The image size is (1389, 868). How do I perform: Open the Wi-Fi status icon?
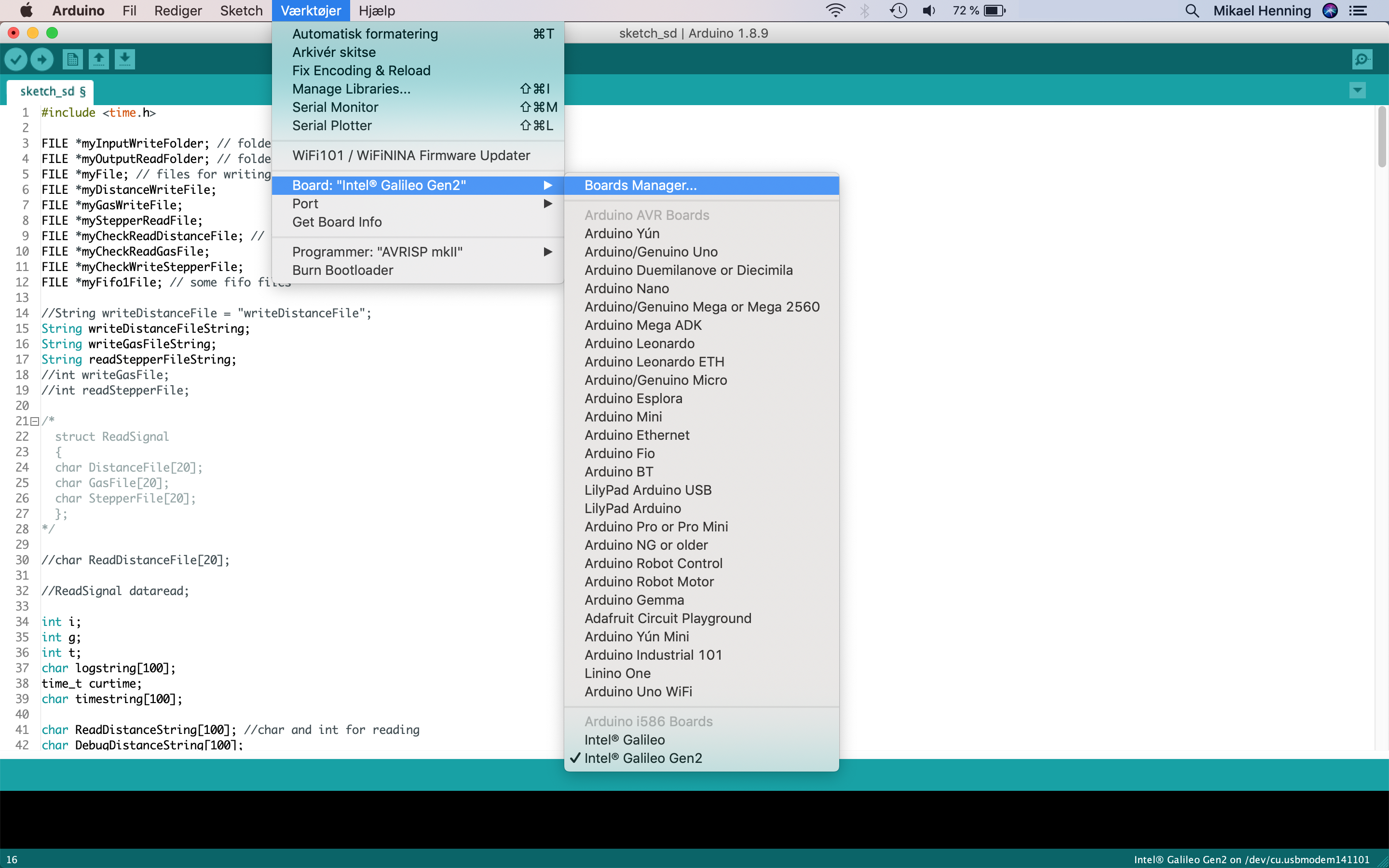835,10
